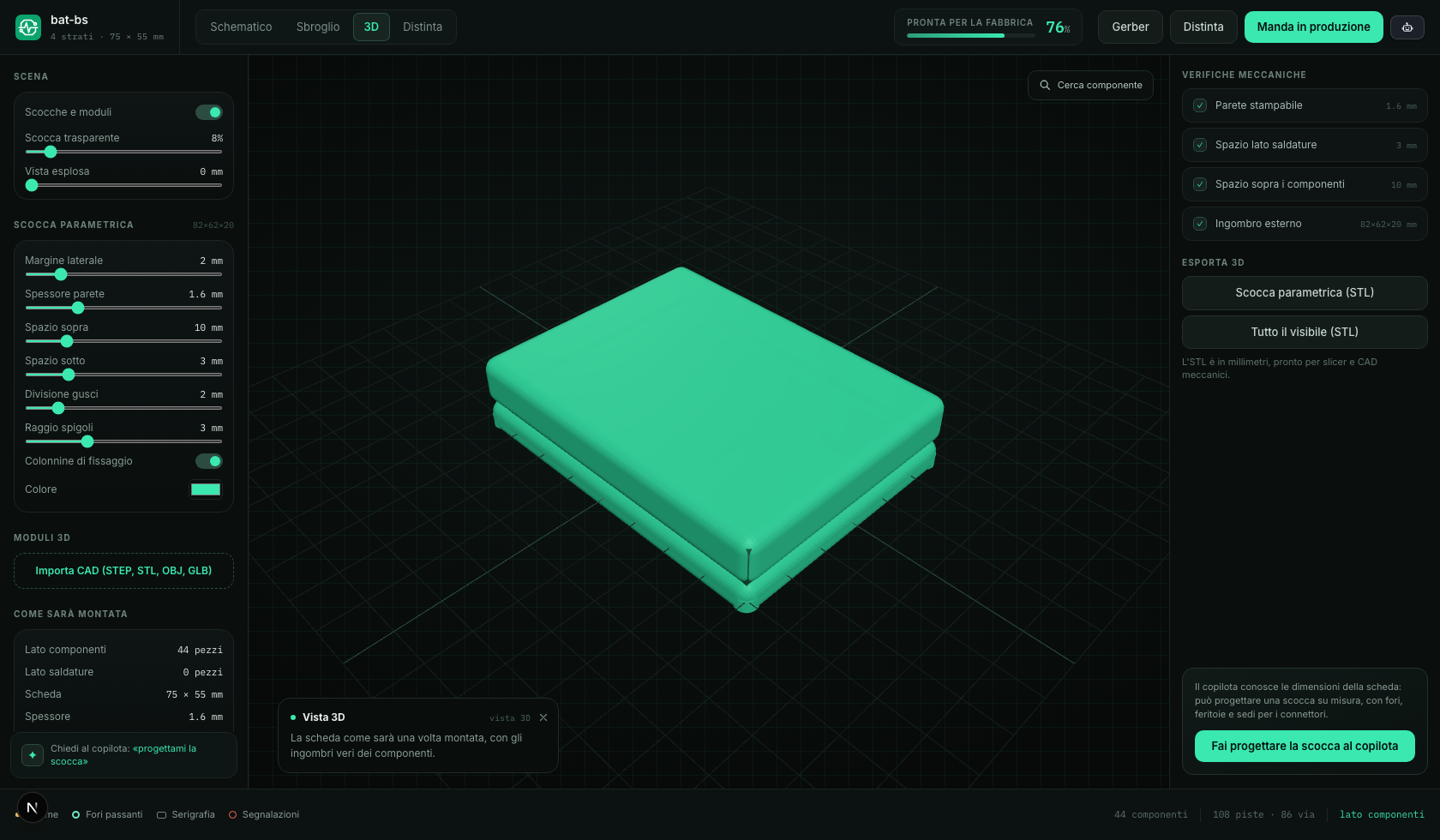Open the Next.js dev tools N badge
Screen dimensions: 1440x840
pos(32,807)
